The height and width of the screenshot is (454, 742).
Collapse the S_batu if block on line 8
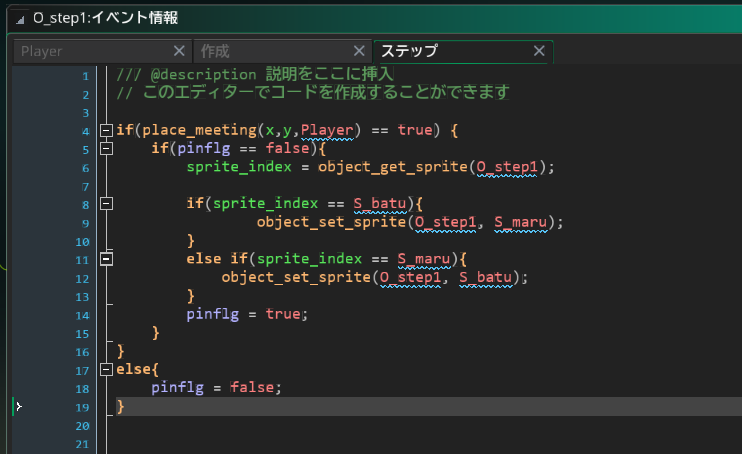point(107,203)
